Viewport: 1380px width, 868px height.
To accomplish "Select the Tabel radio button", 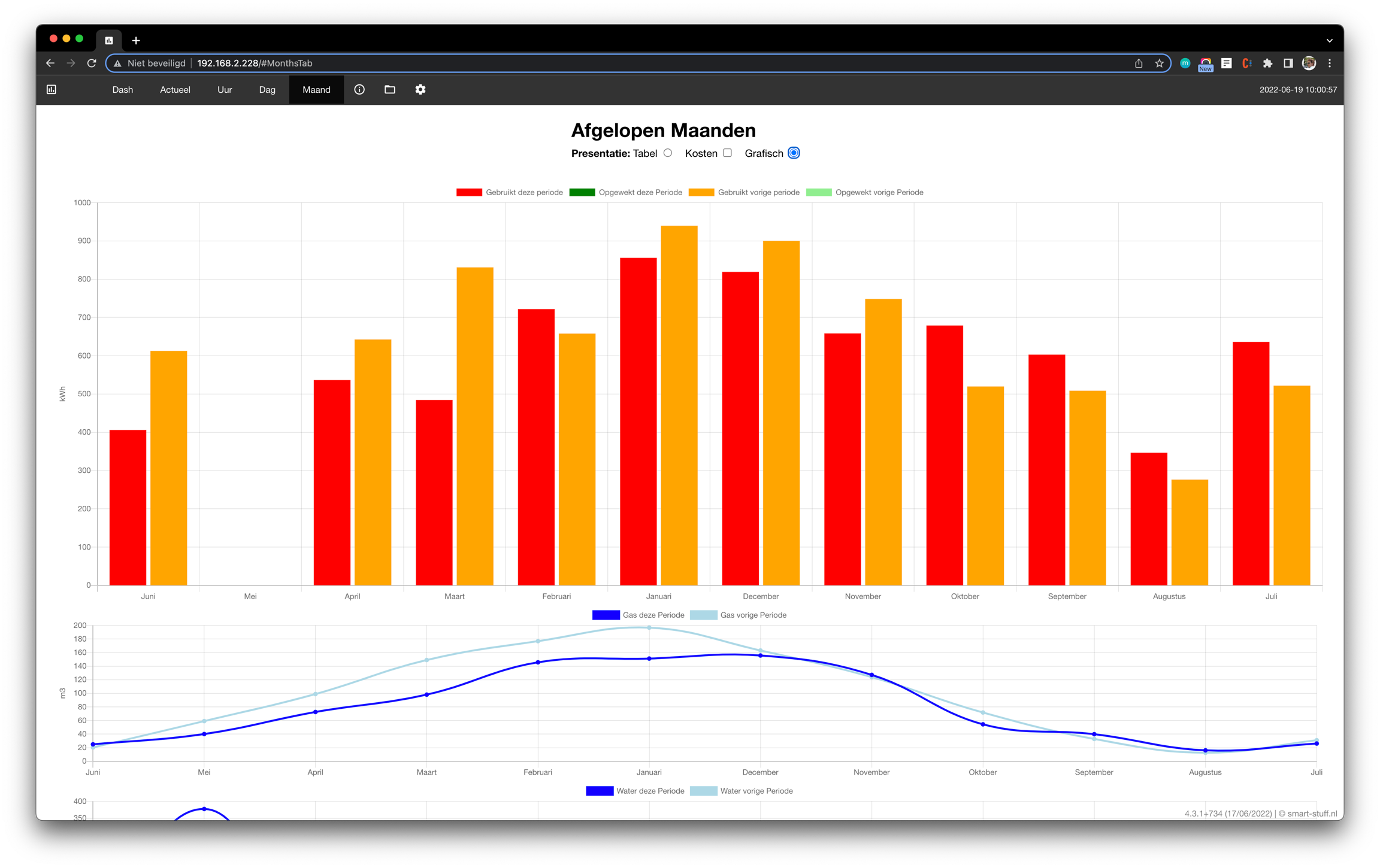I will (668, 153).
